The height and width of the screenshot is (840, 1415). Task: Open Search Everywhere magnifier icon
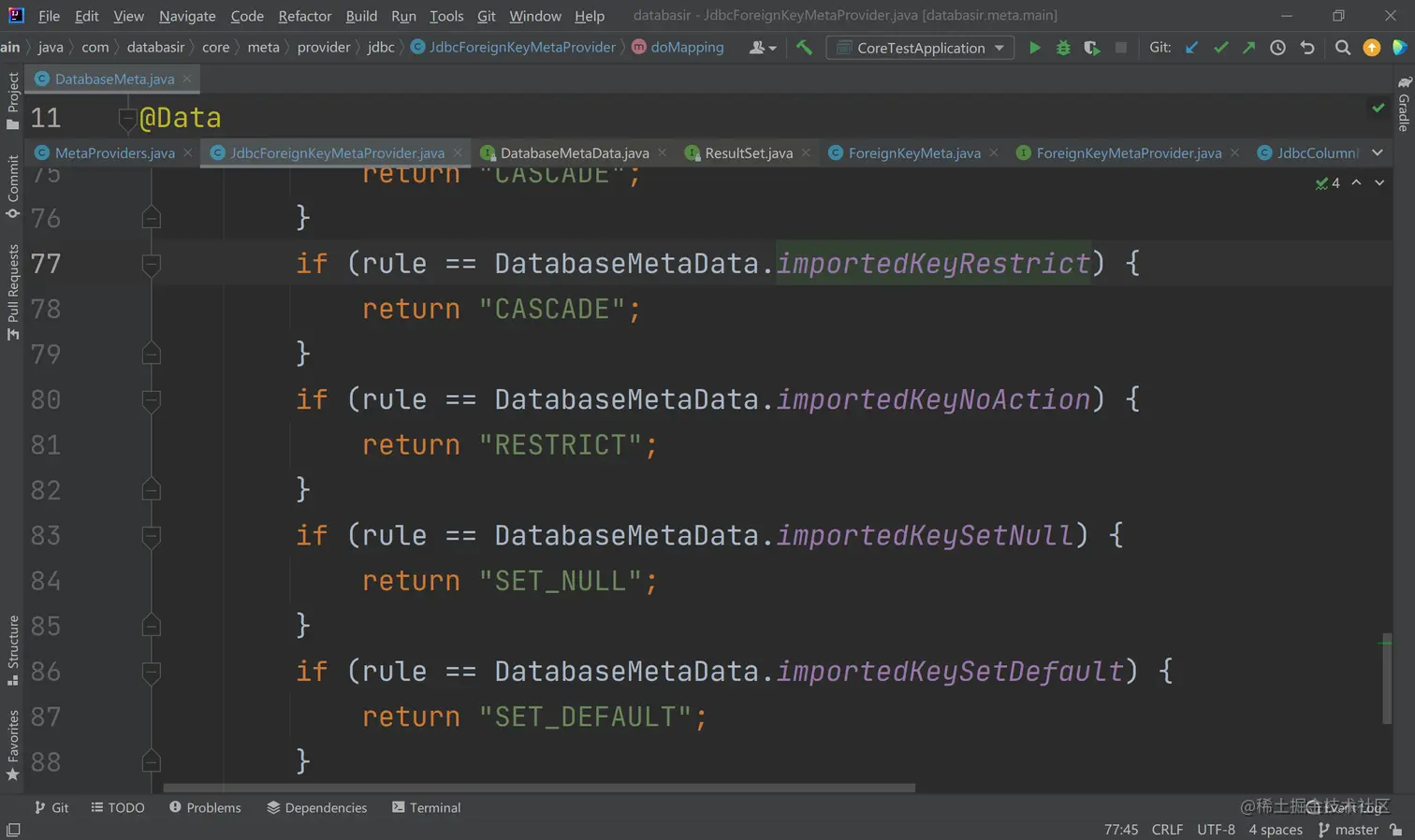(1342, 48)
